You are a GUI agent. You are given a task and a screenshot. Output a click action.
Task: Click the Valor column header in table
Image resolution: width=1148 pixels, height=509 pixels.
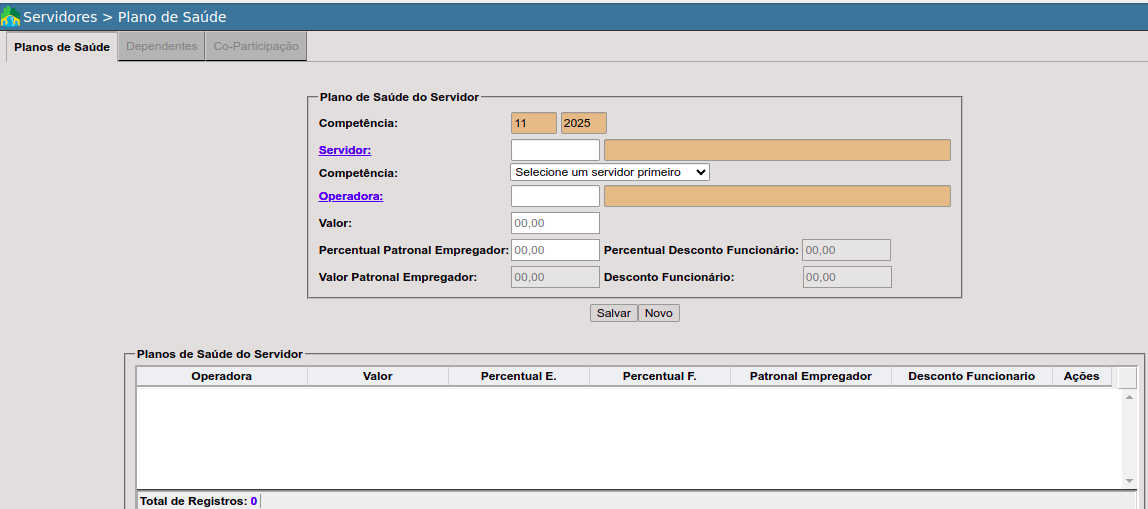point(377,376)
